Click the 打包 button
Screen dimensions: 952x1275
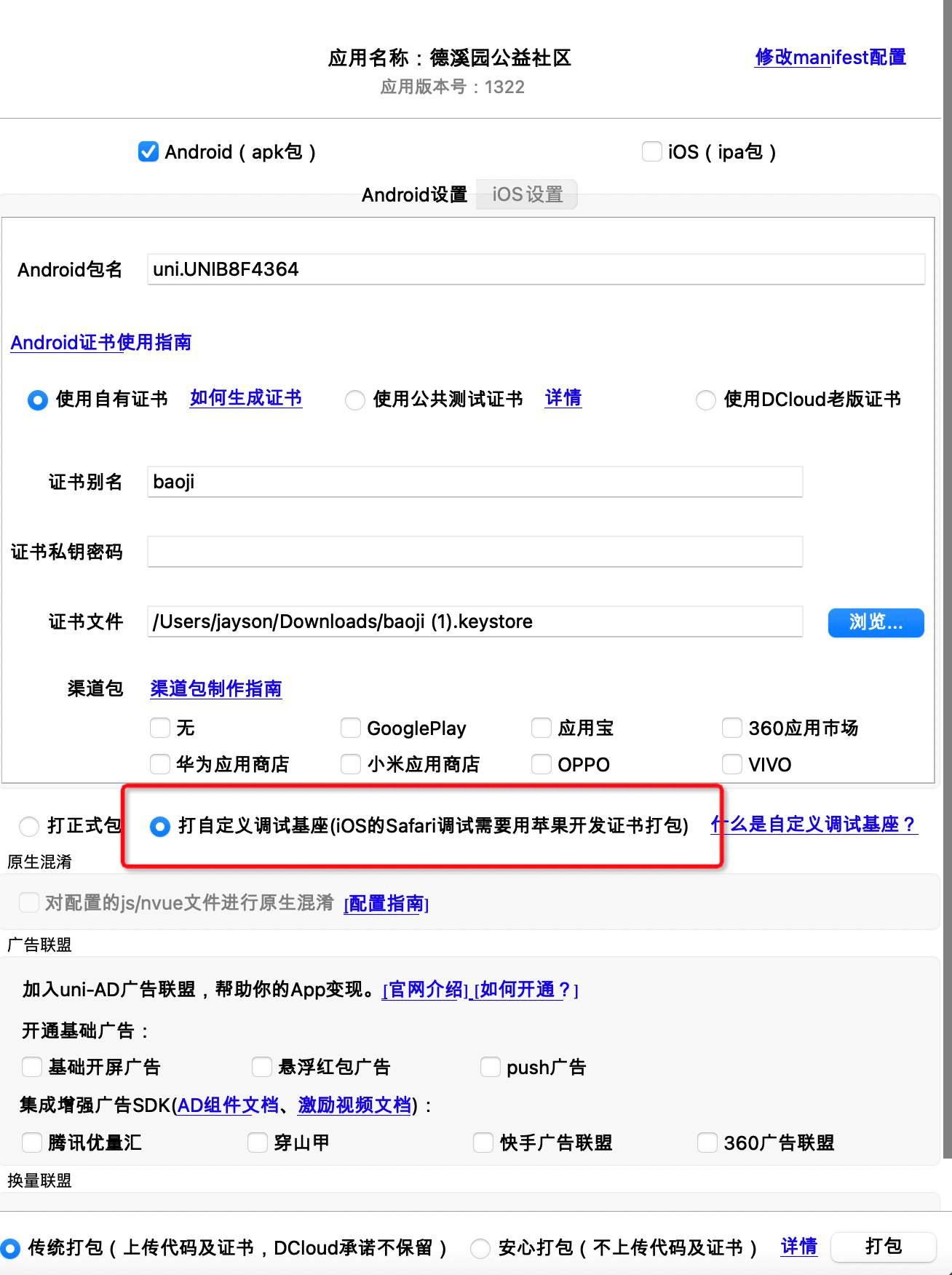click(884, 1247)
